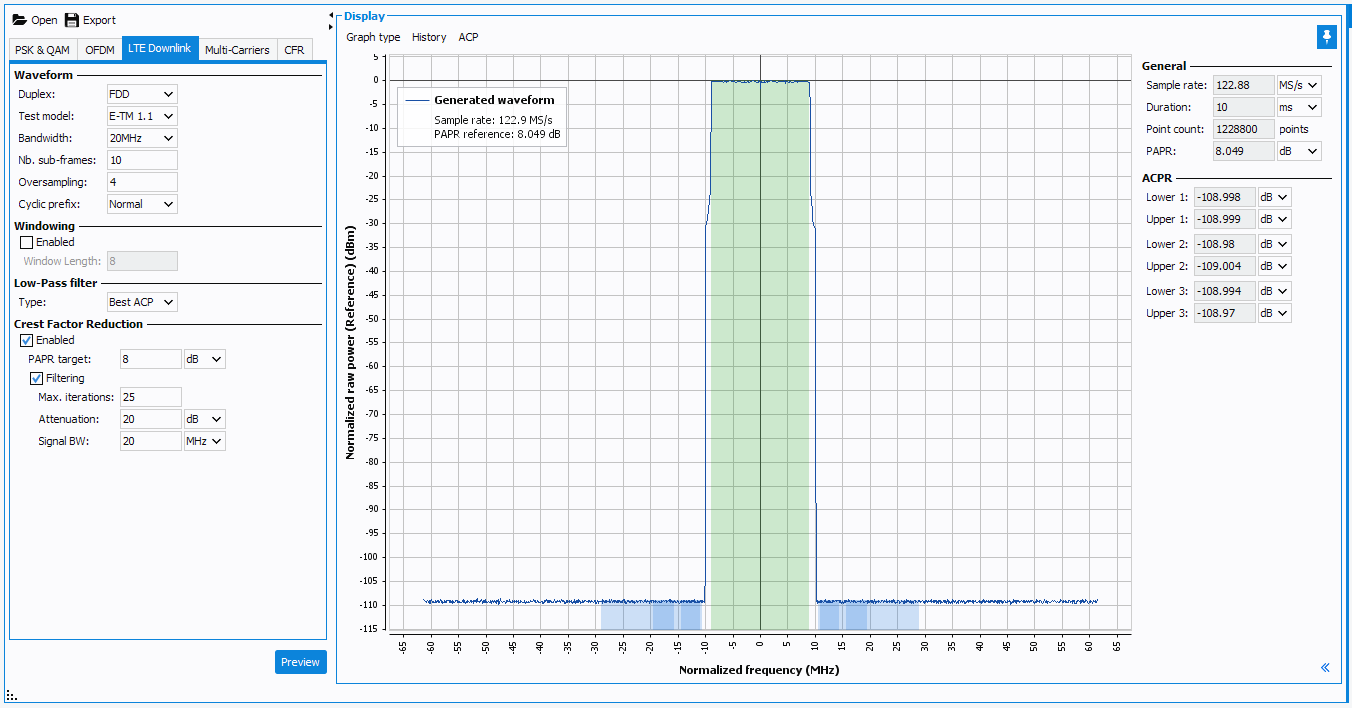Switch to the PSK & QAM tab
Image resolution: width=1352 pixels, height=708 pixels.
(43, 50)
